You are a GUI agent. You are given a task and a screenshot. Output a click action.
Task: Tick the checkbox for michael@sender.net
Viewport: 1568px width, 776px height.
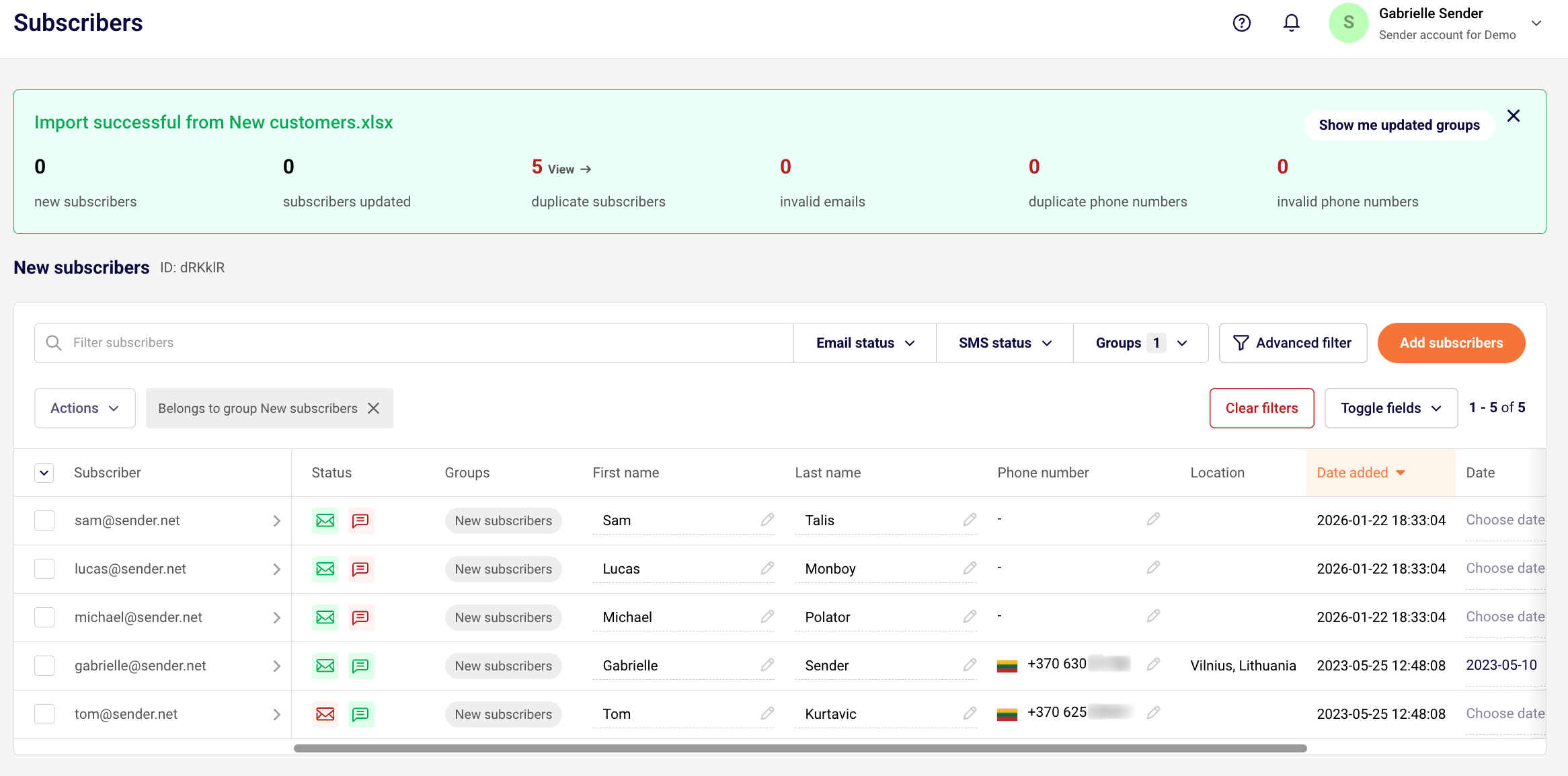coord(44,617)
